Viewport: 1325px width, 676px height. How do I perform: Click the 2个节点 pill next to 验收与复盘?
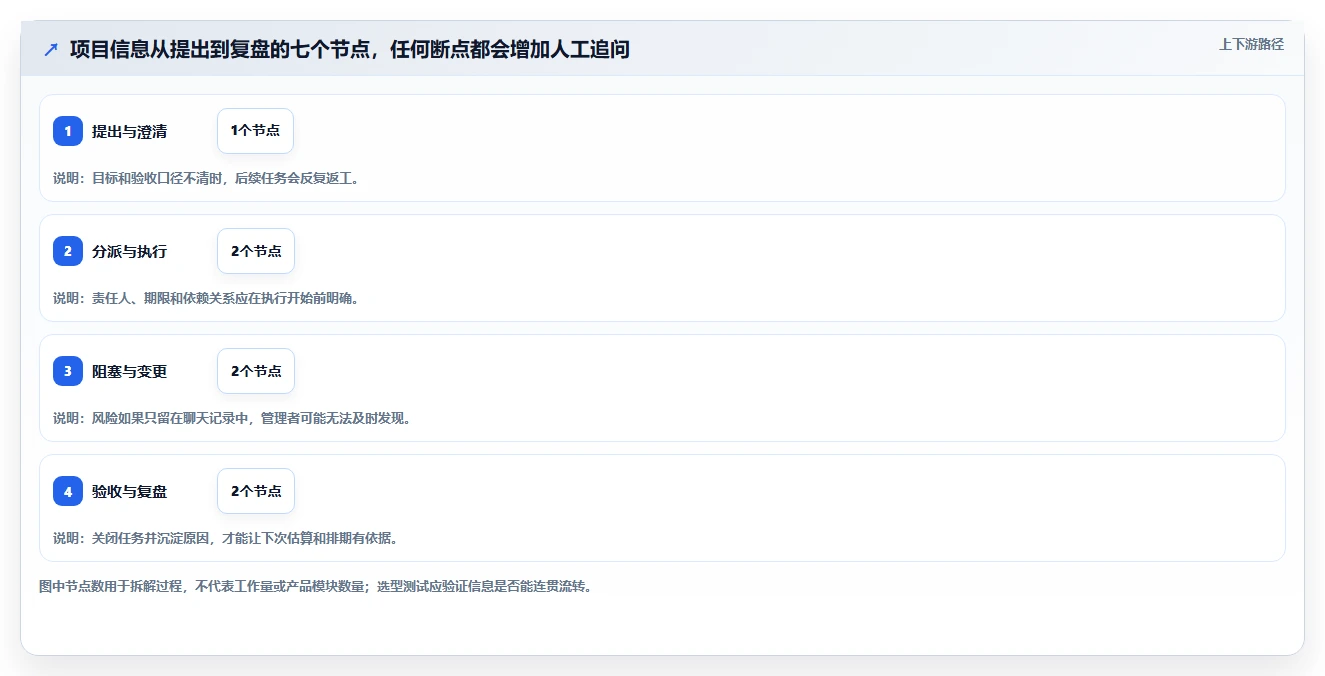(256, 491)
